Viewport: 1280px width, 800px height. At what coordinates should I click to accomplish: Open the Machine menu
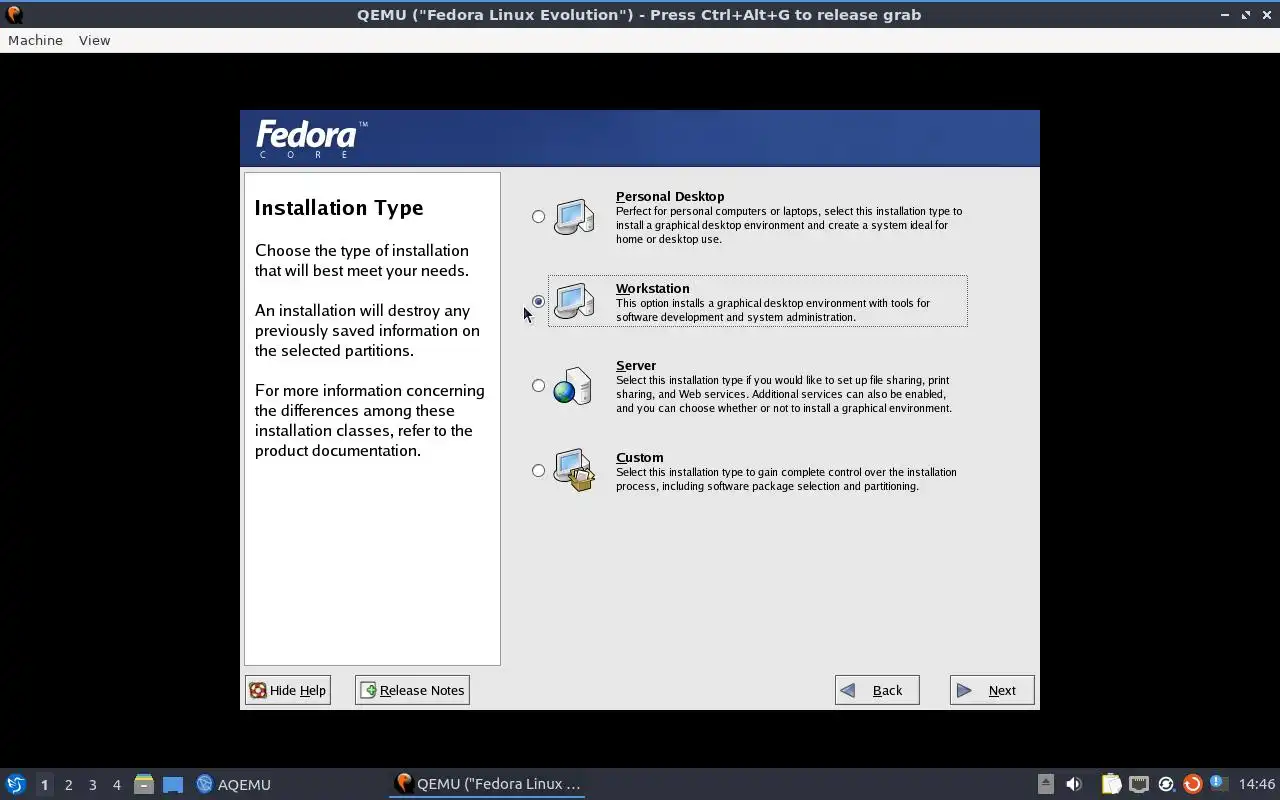point(35,40)
